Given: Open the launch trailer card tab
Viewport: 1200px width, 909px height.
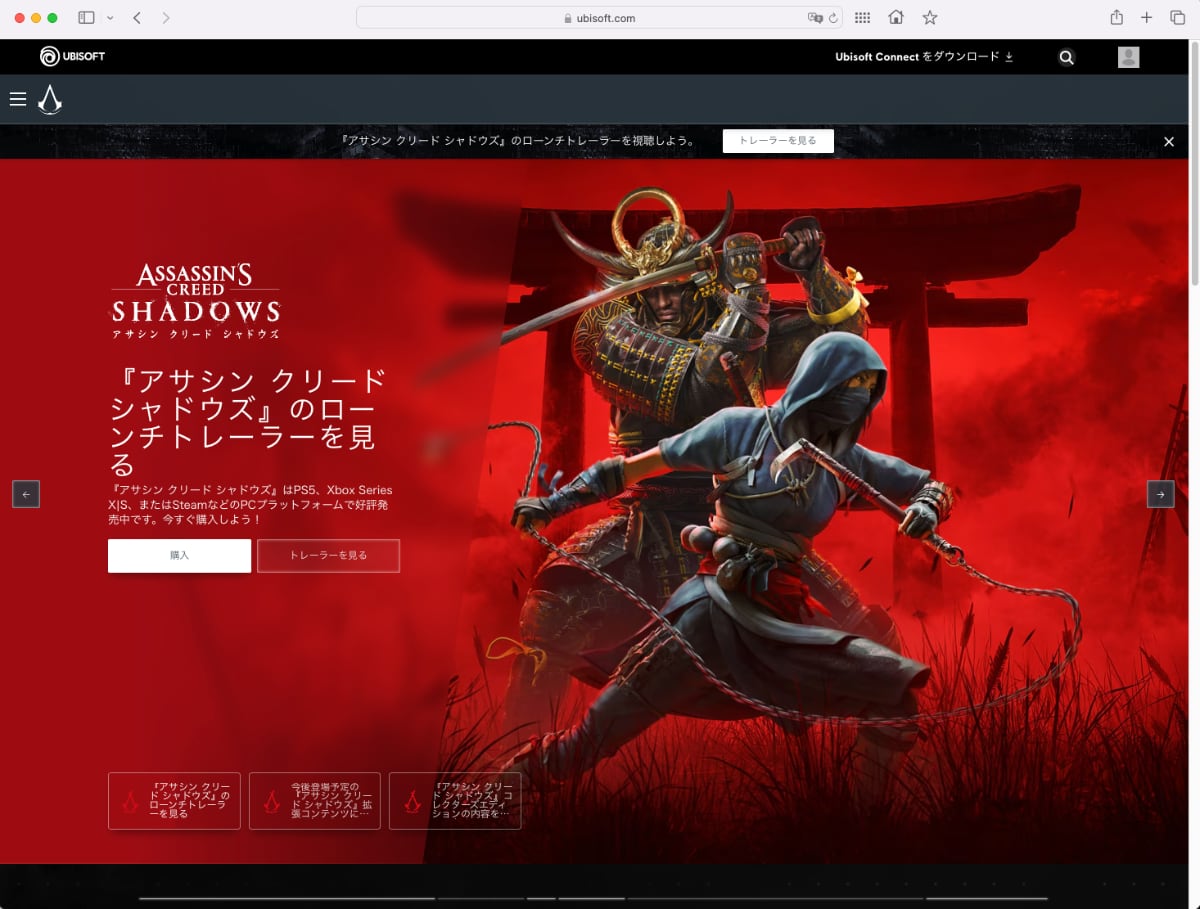Looking at the screenshot, I should click(174, 801).
